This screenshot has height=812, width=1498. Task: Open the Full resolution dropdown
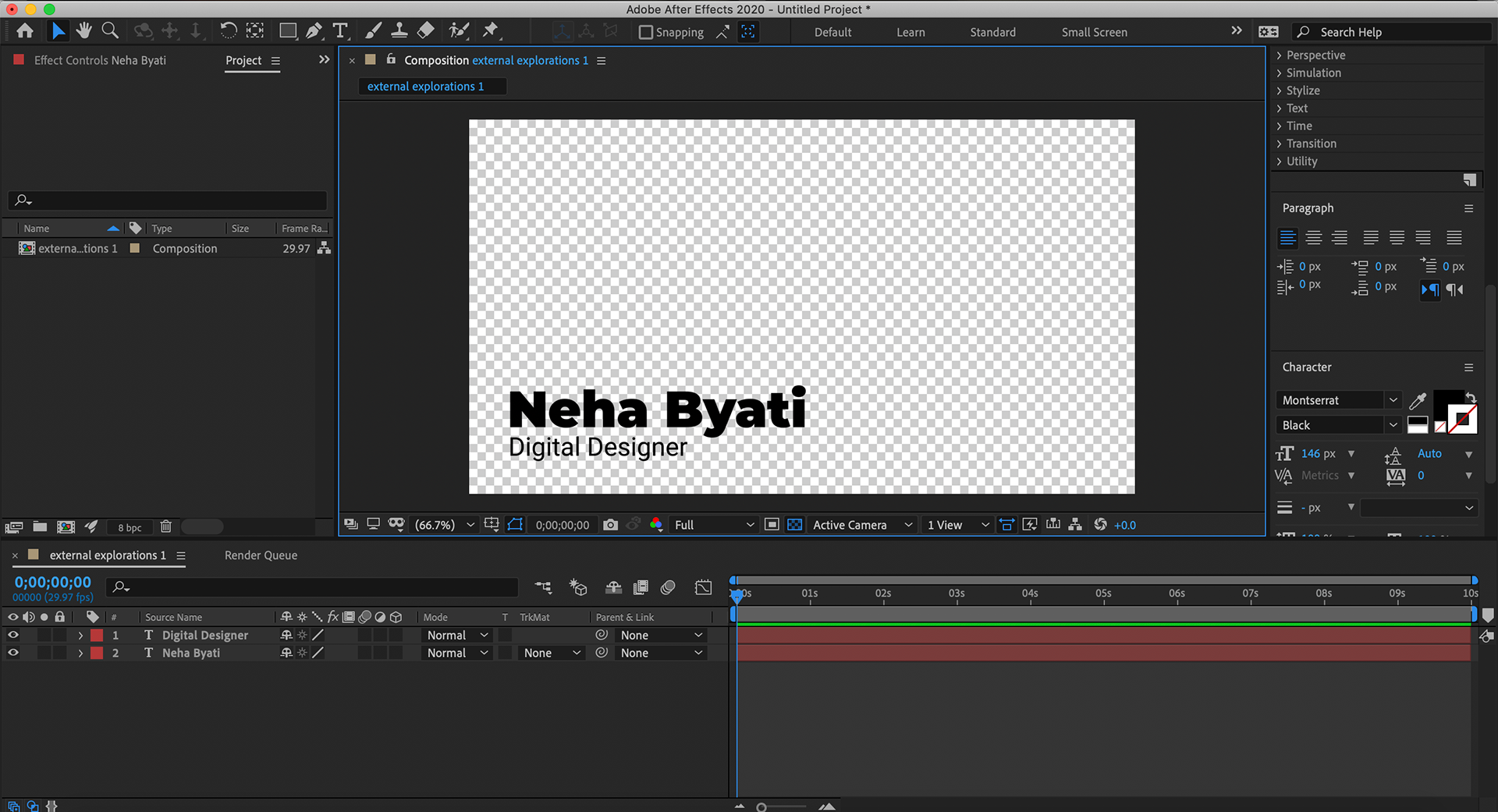coord(714,525)
